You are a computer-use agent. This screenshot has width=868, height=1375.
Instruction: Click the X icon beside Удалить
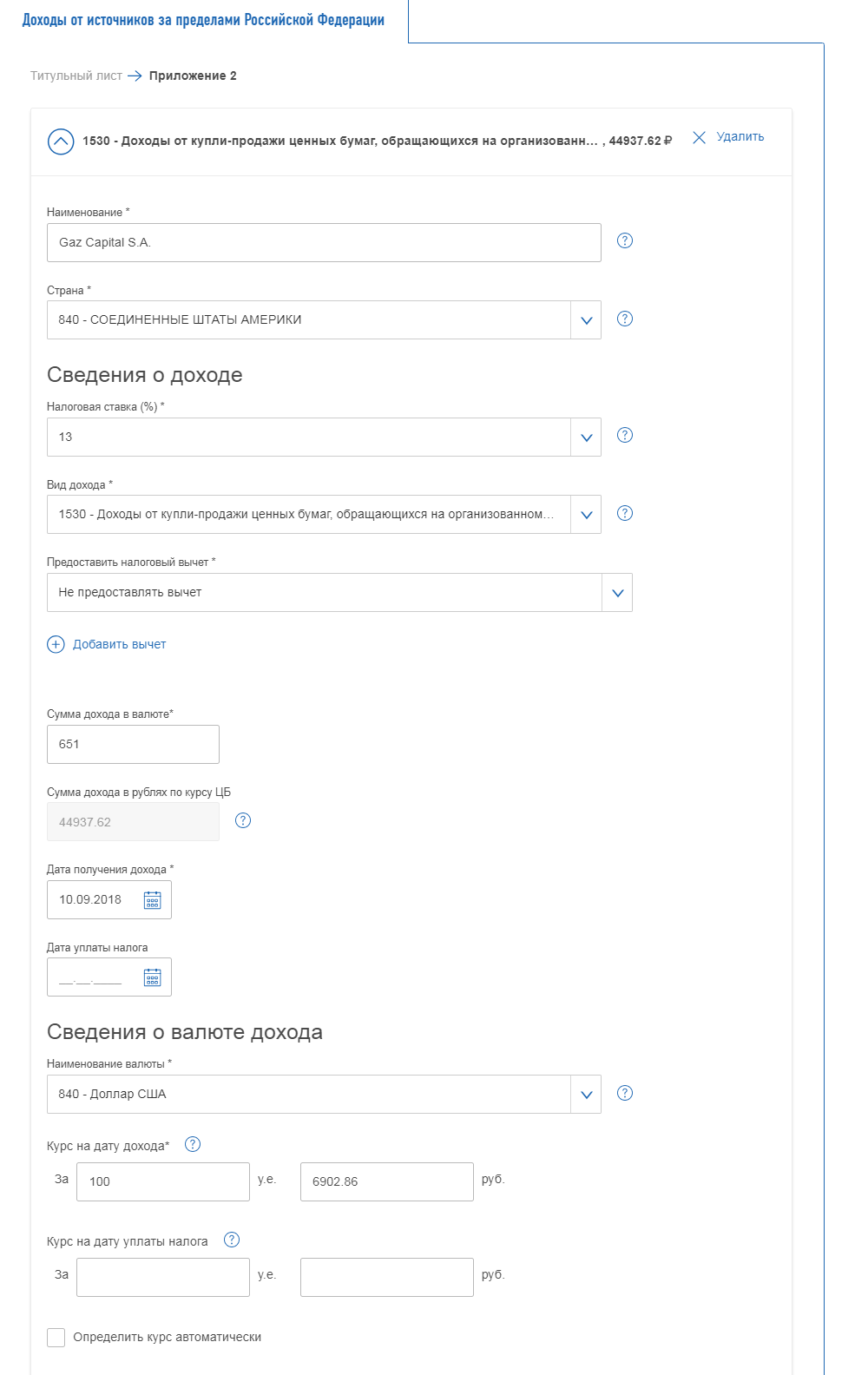coord(699,137)
